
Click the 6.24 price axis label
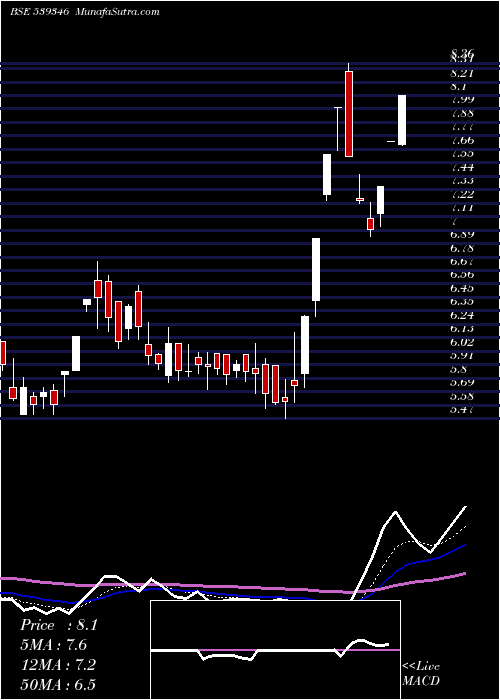coord(462,316)
